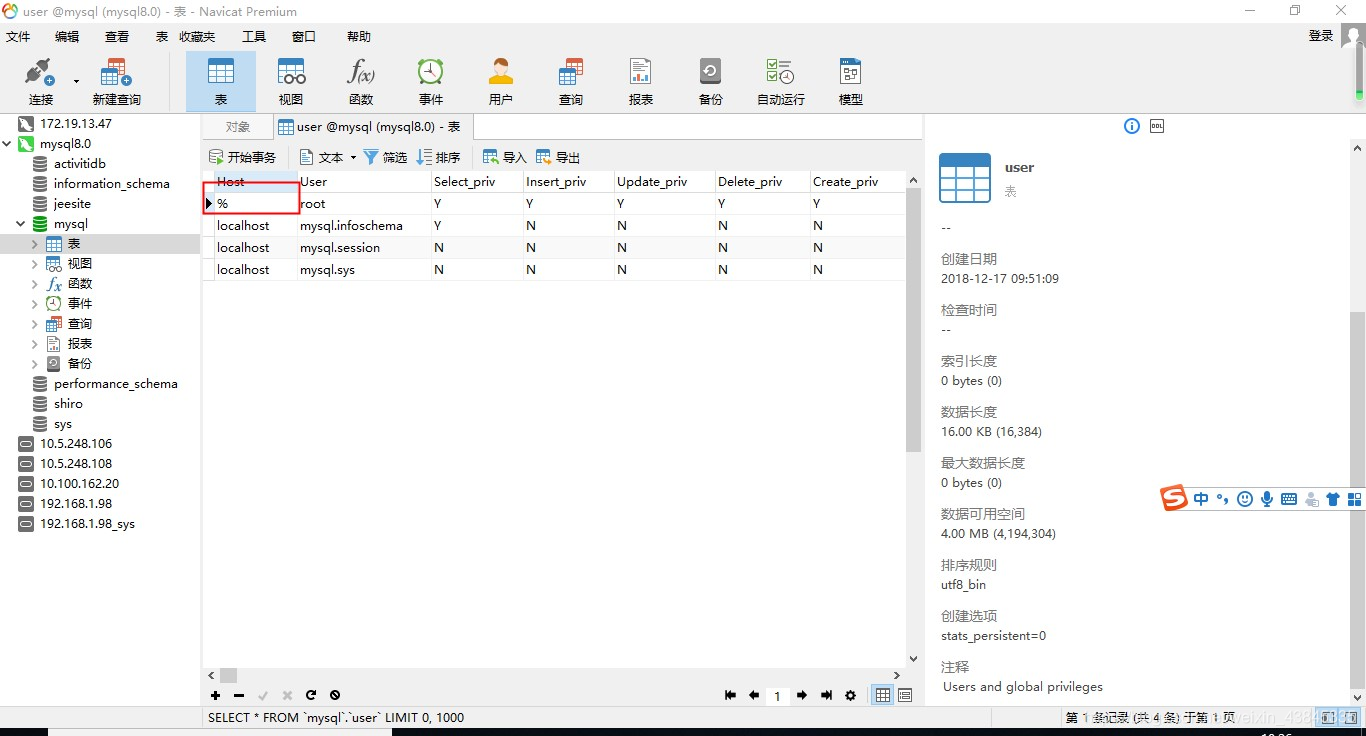Go to next page of records
The width and height of the screenshot is (1366, 736).
[x=802, y=696]
